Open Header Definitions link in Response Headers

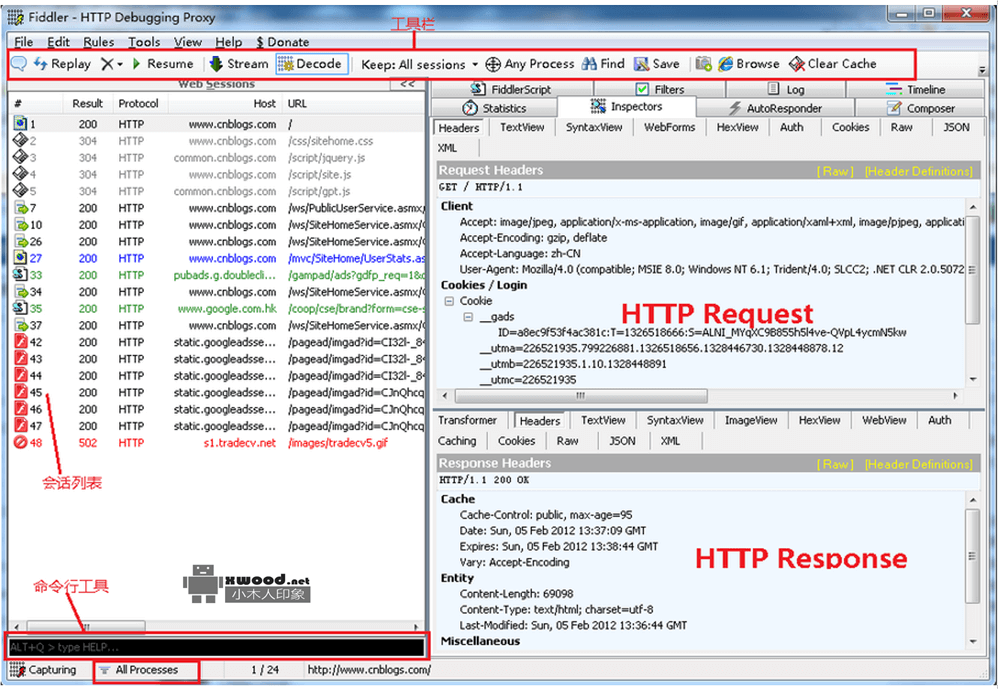(919, 464)
